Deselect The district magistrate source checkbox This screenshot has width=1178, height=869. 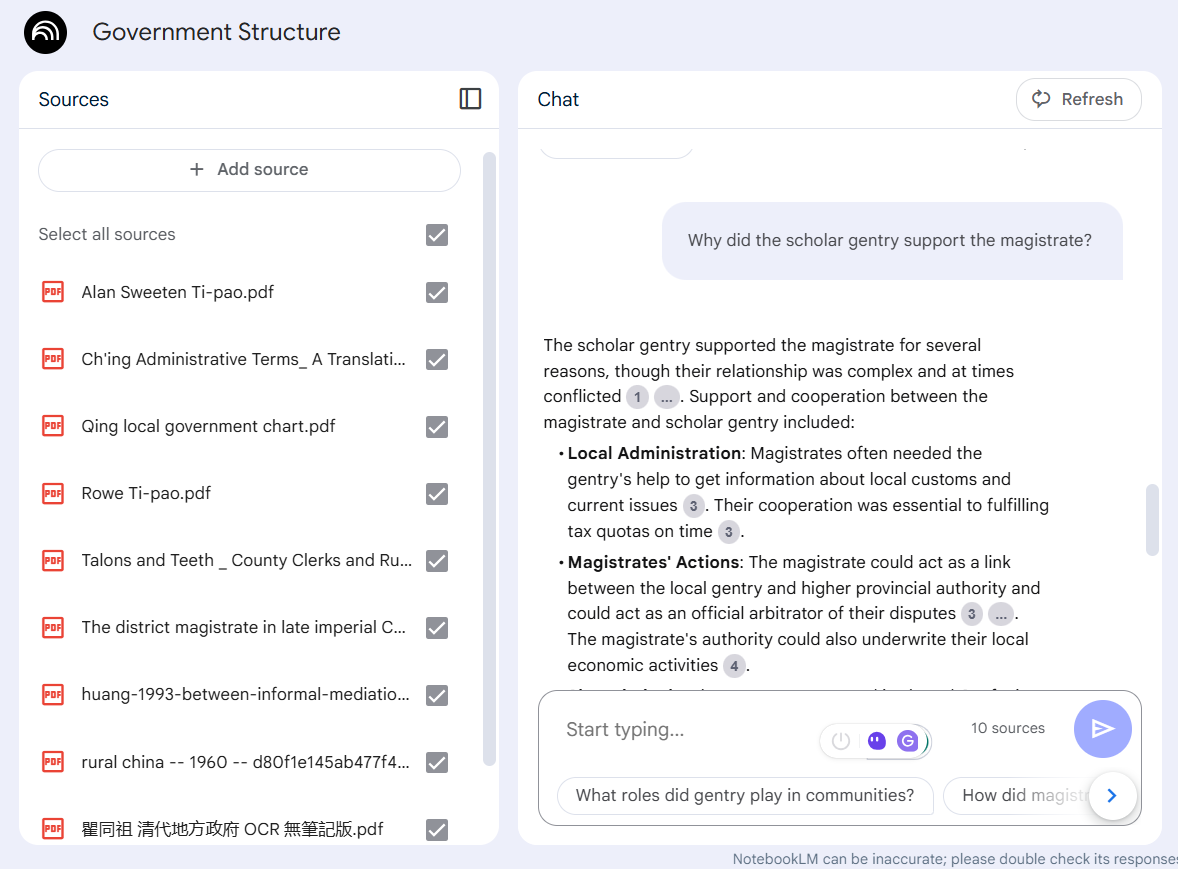click(x=436, y=628)
